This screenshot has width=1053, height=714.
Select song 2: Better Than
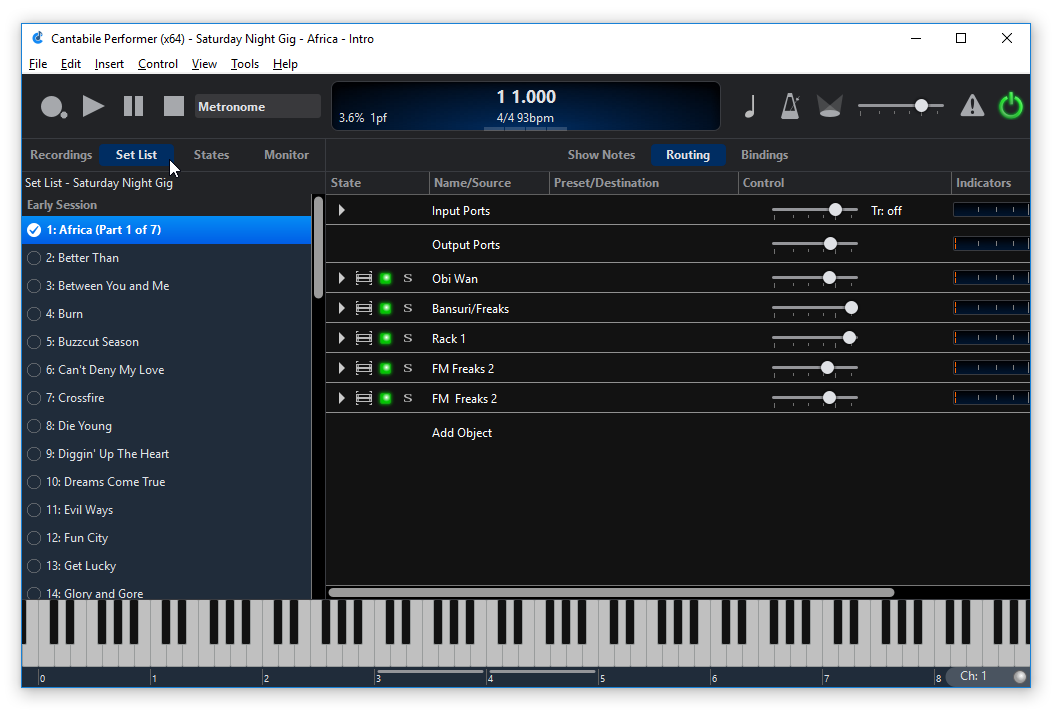pyautogui.click(x=167, y=258)
